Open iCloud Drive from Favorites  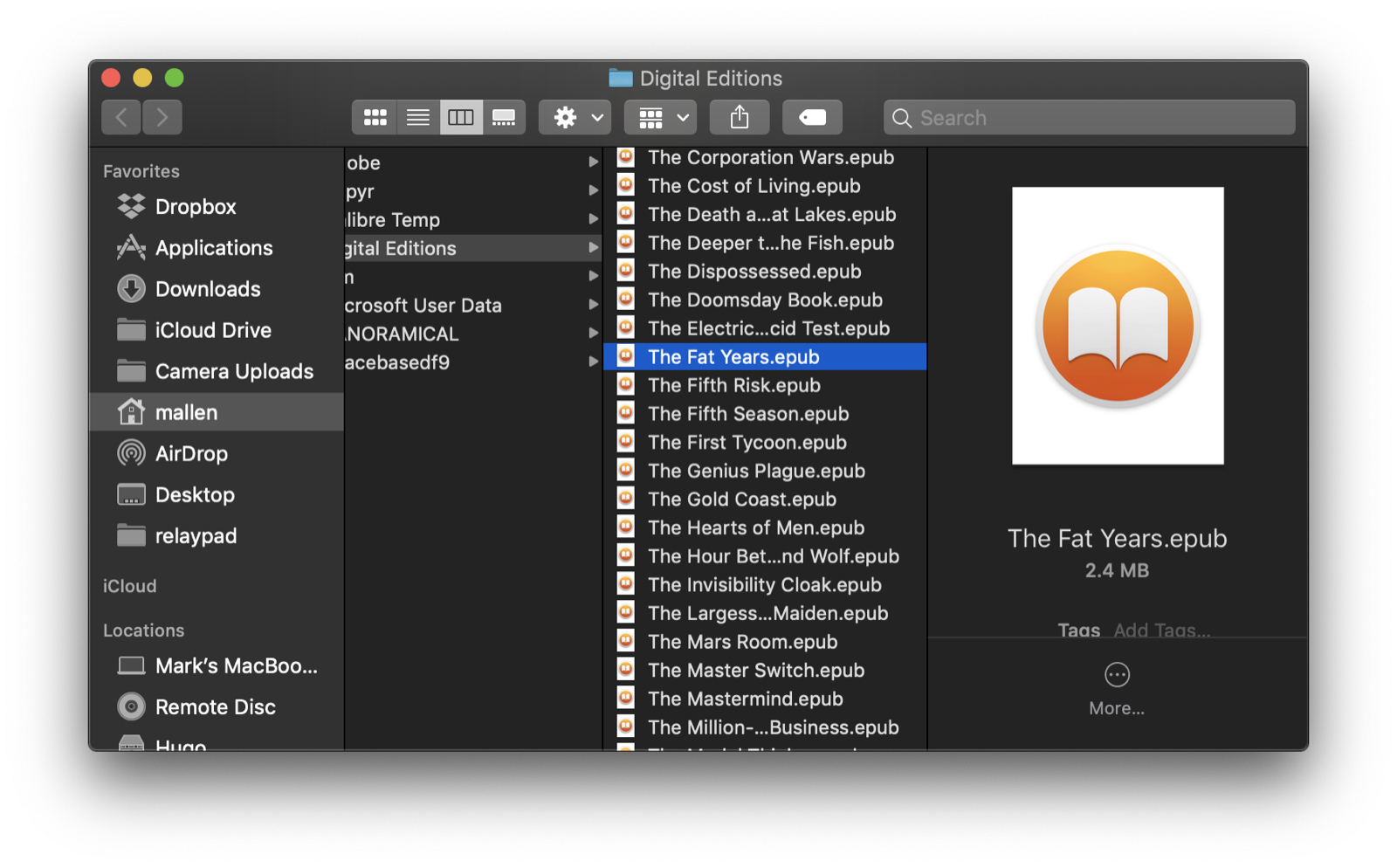point(212,330)
